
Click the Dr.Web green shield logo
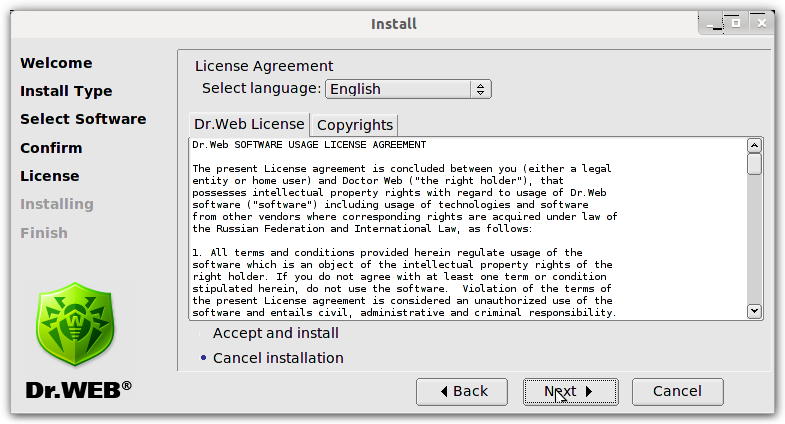tap(75, 324)
